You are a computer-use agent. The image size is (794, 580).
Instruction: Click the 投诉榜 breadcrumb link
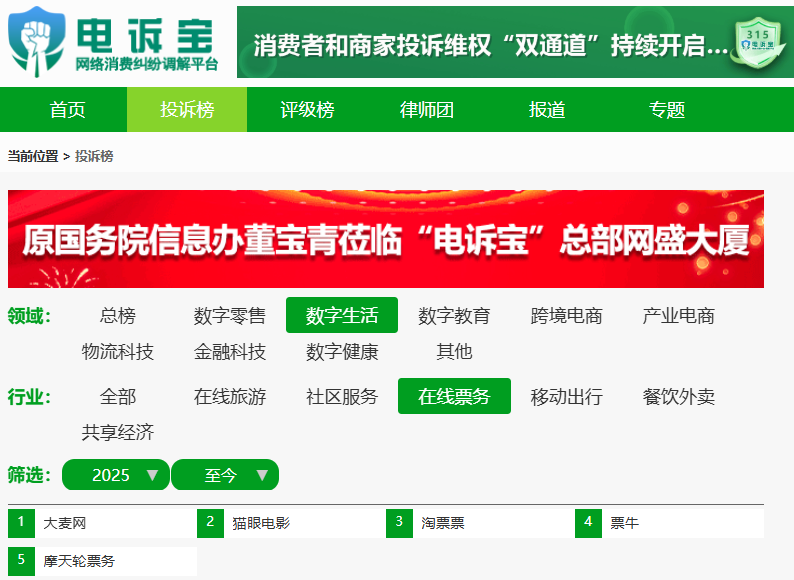click(94, 156)
